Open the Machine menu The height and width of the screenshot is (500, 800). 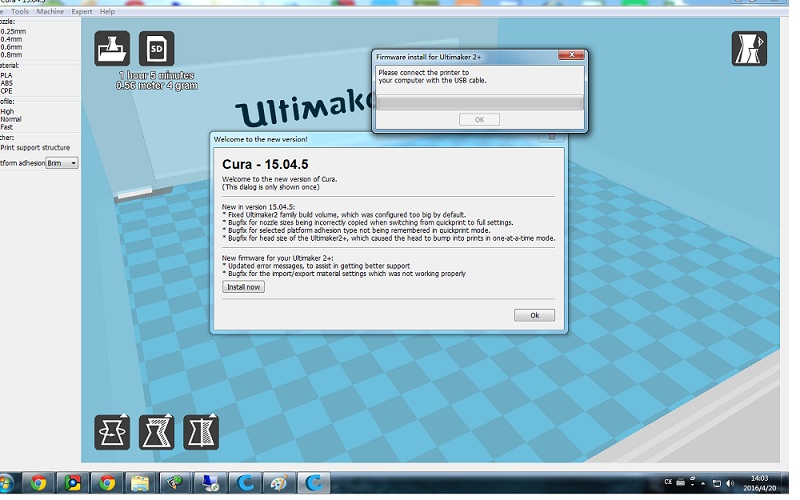[50, 11]
